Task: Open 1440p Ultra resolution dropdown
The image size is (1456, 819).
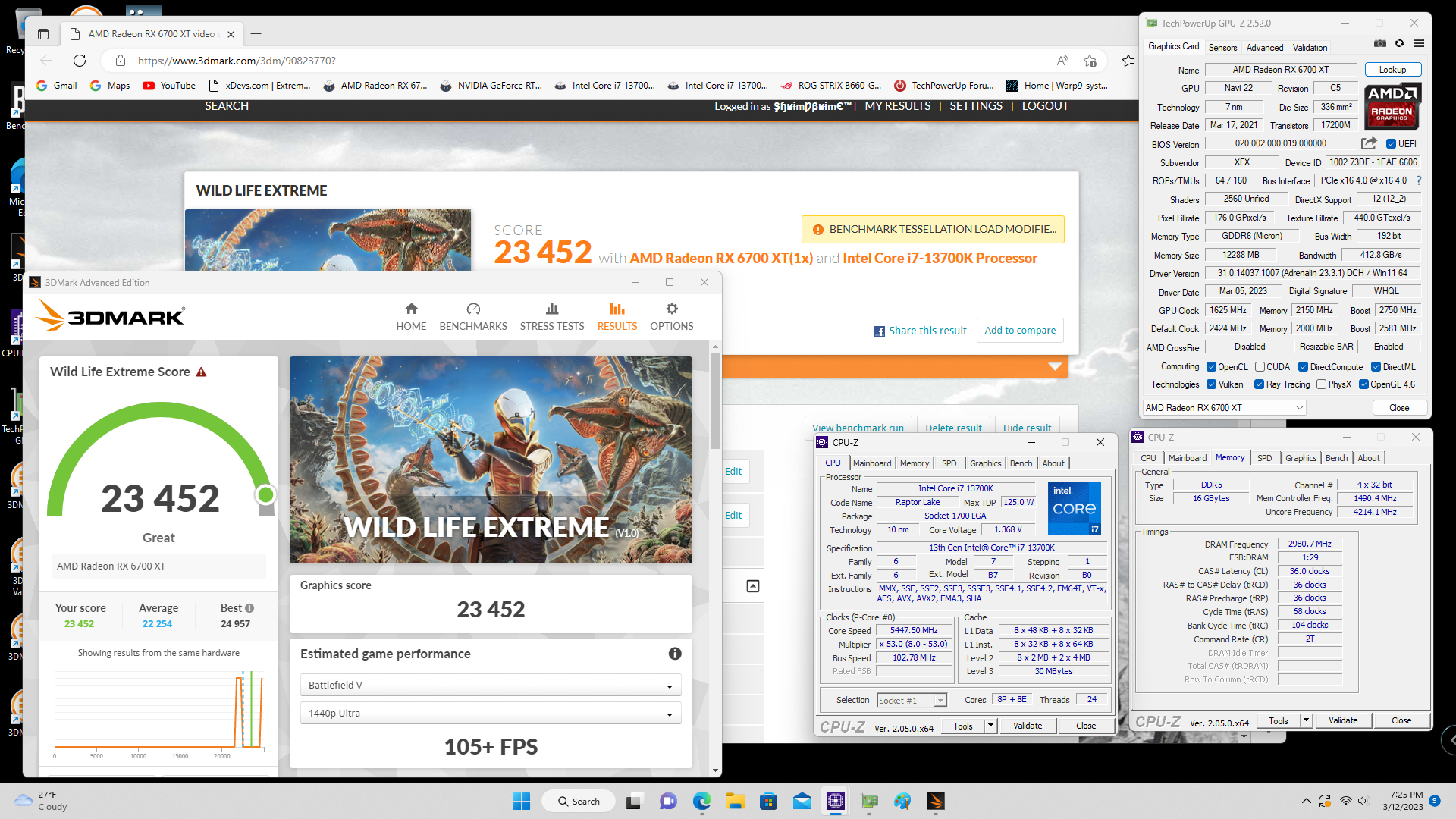Action: click(x=491, y=713)
